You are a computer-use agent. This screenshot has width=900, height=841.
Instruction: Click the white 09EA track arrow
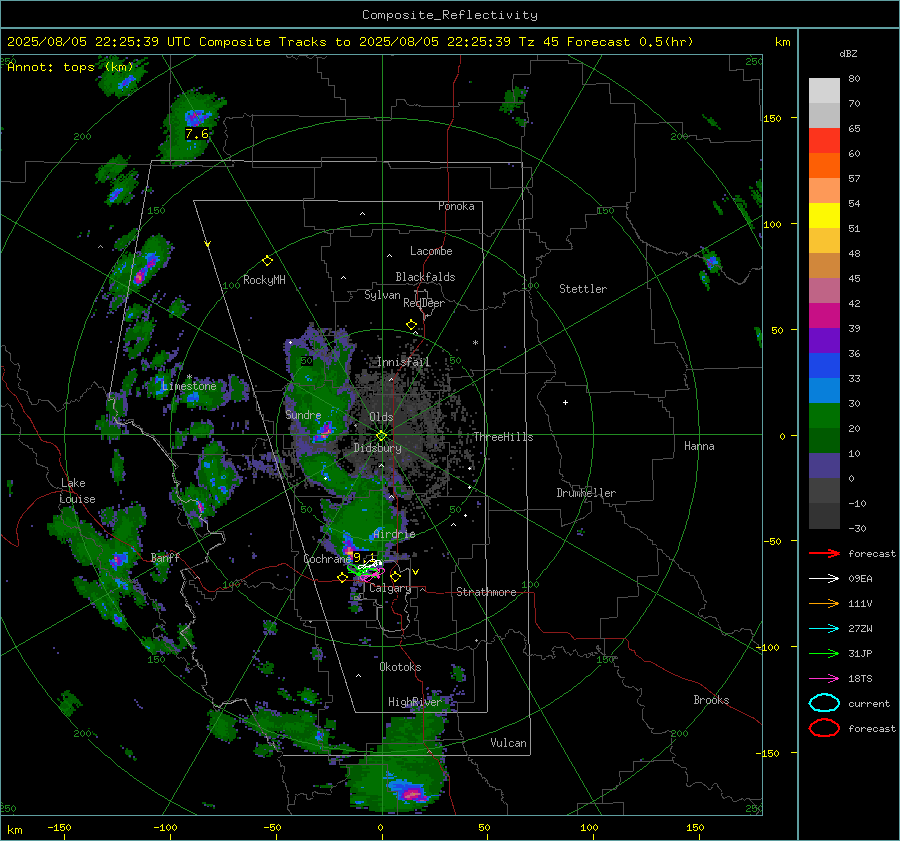coord(824,579)
